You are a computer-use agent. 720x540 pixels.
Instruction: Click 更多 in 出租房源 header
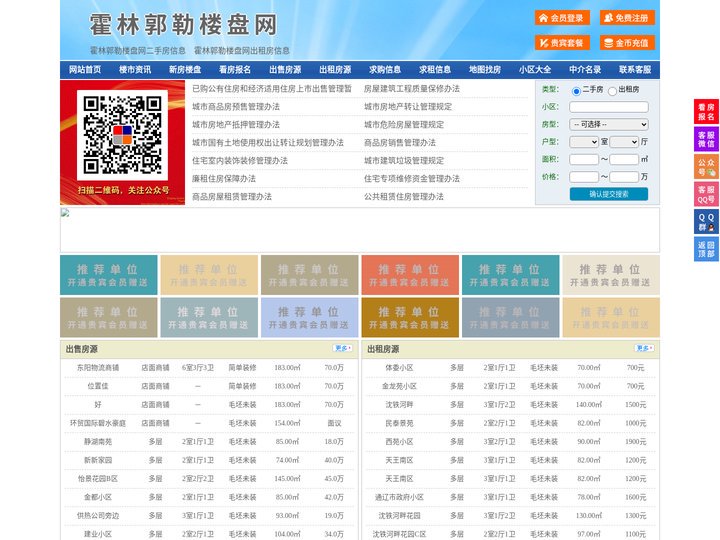coord(644,349)
